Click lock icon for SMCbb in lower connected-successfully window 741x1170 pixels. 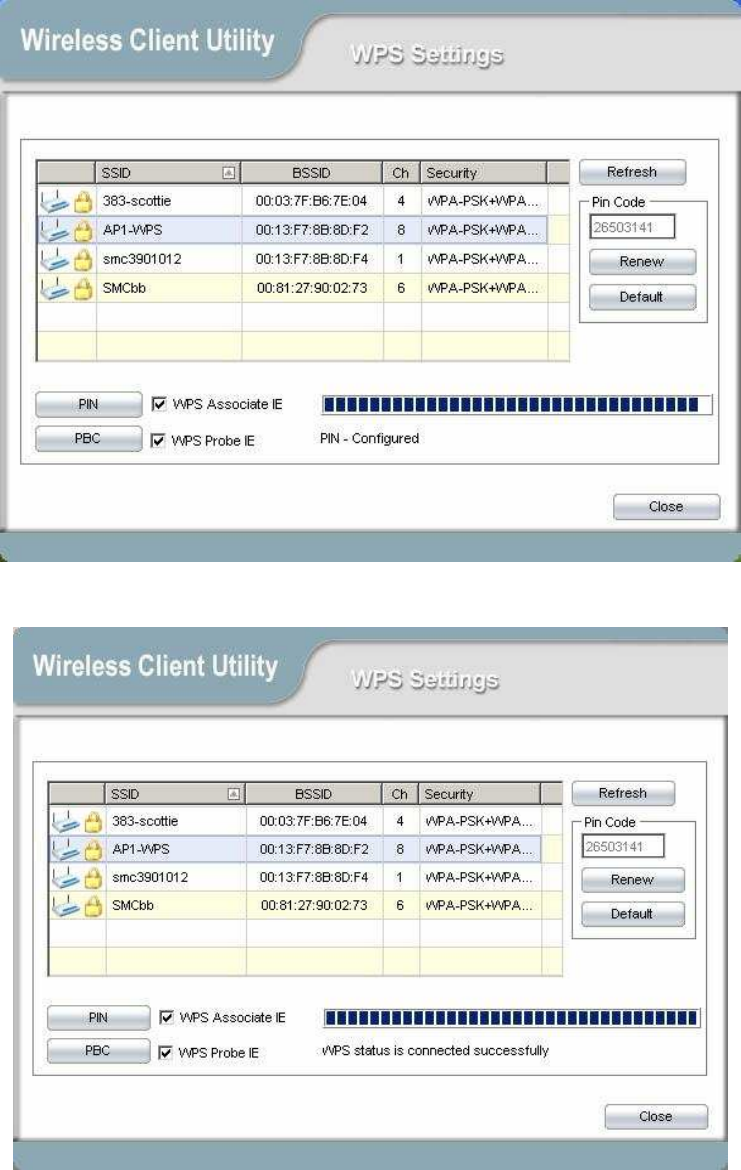point(93,906)
